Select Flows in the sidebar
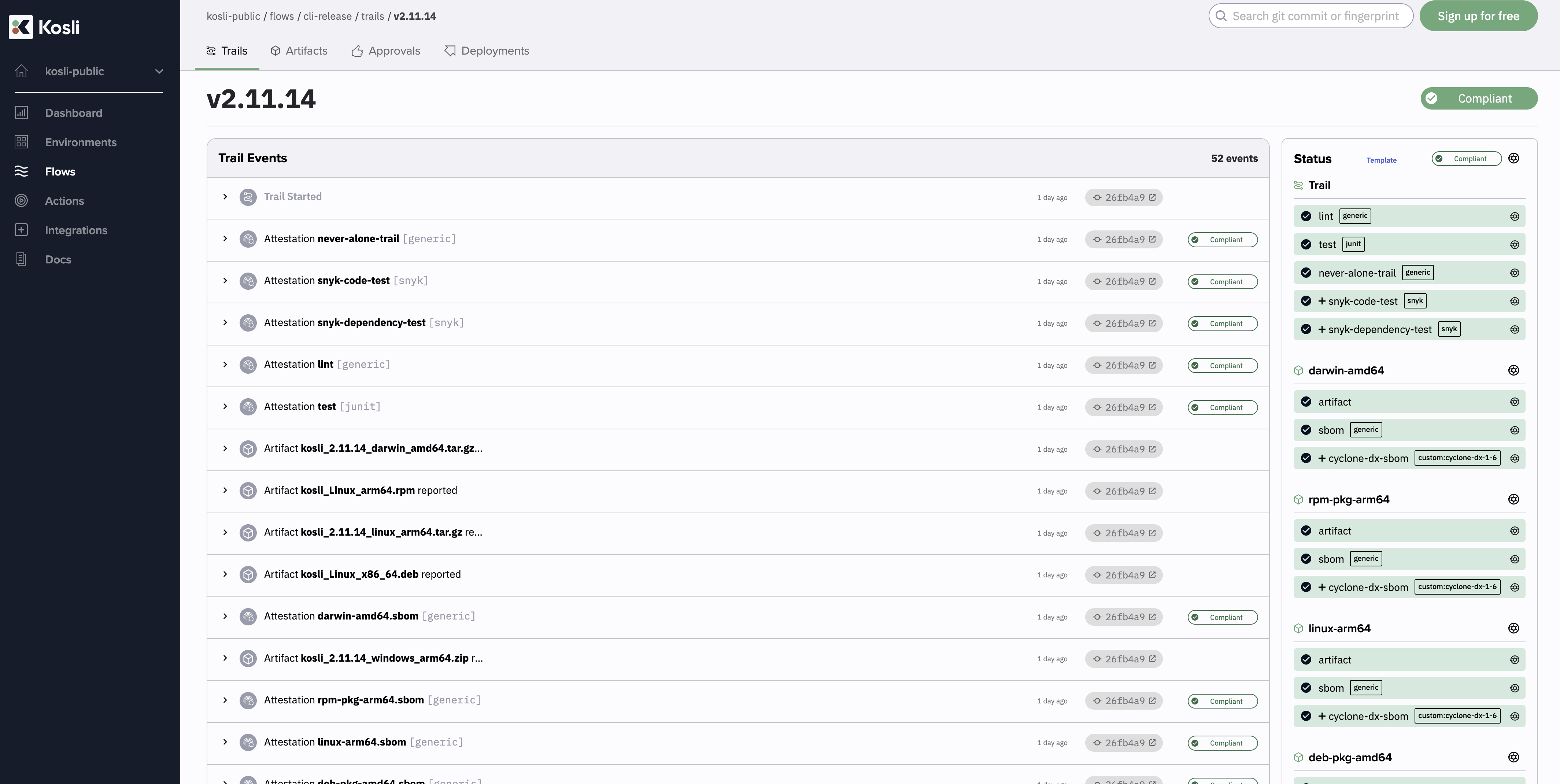The height and width of the screenshot is (784, 1560). click(x=60, y=171)
